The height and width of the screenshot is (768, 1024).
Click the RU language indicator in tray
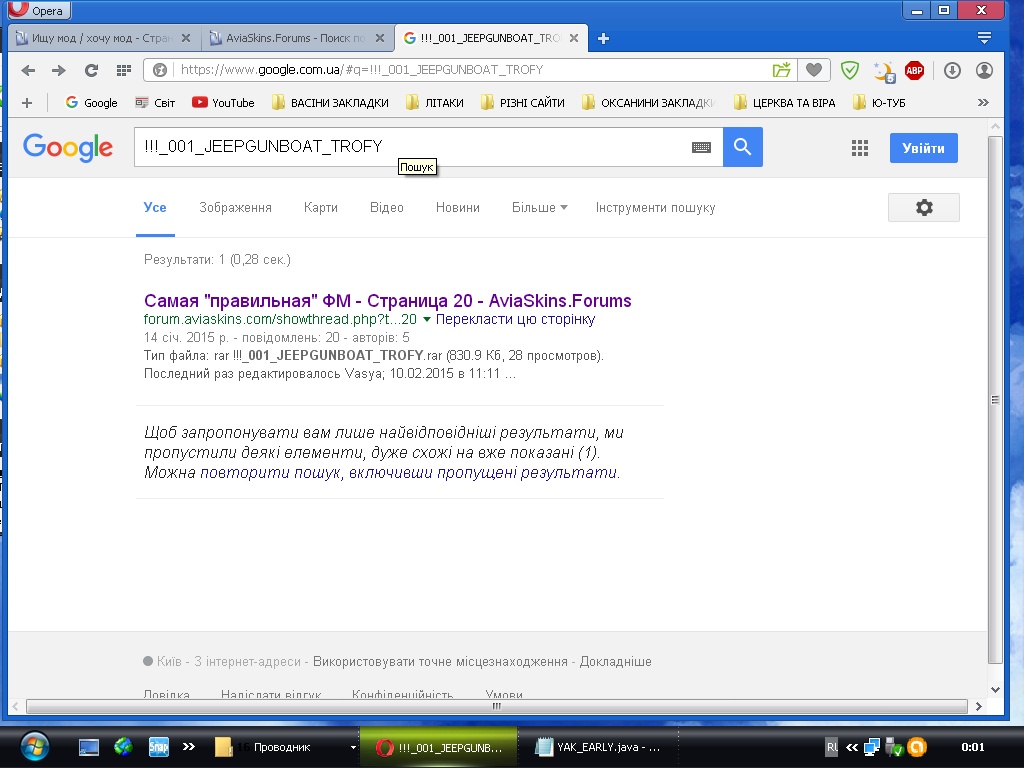831,747
